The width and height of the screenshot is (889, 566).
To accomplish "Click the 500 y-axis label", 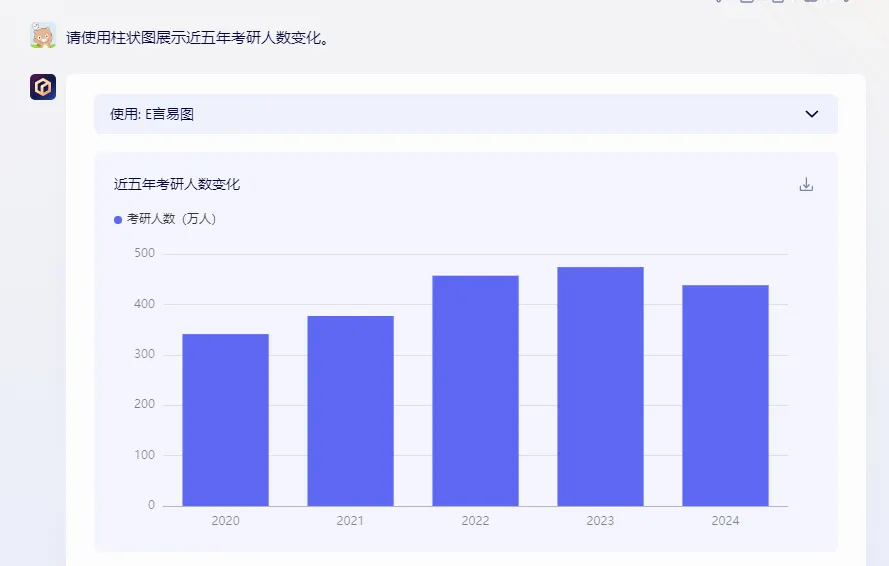I will [145, 253].
